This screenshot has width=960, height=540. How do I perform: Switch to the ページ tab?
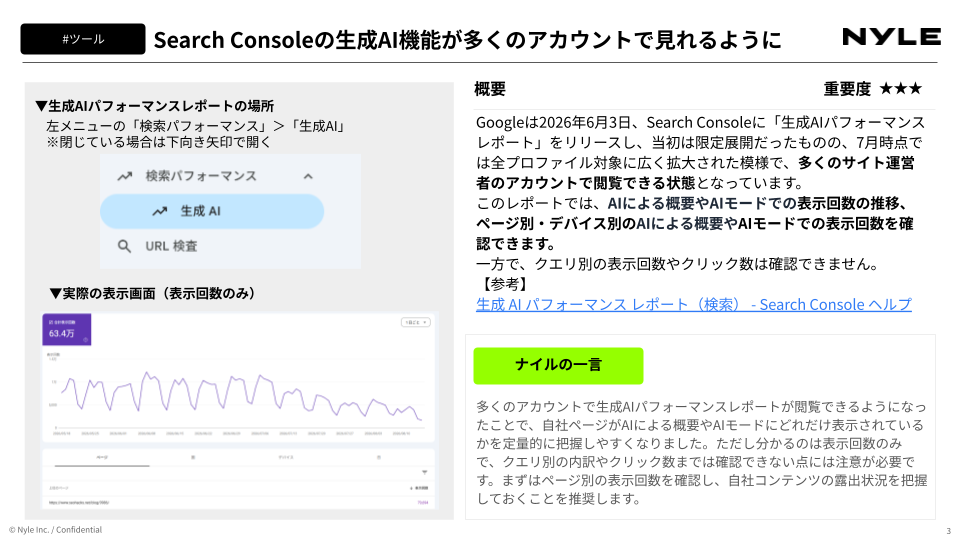tap(102, 457)
